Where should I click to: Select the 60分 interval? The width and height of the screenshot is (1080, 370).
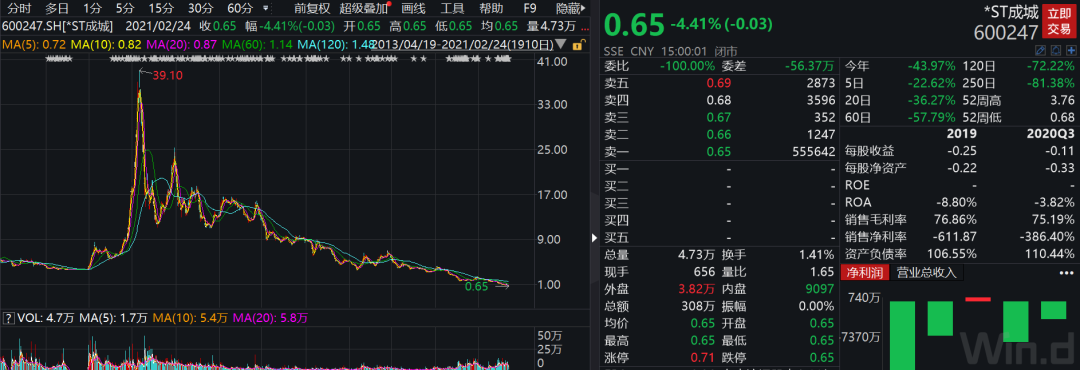tap(240, 9)
